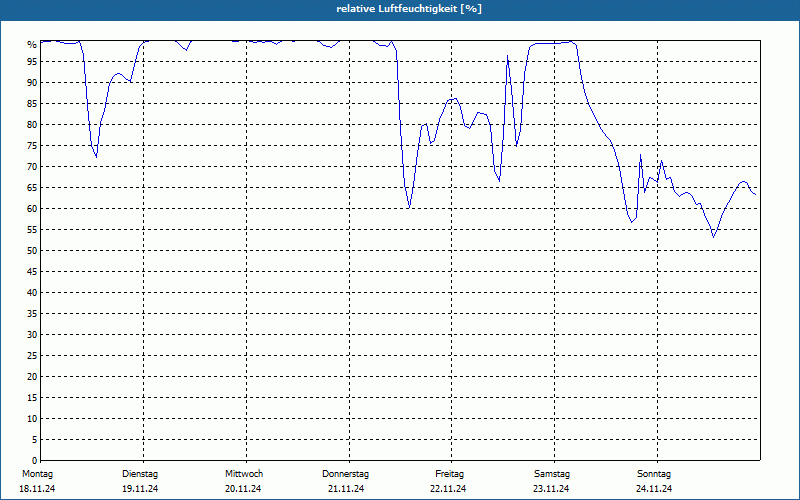Click the '55' y-axis tick label

point(32,230)
